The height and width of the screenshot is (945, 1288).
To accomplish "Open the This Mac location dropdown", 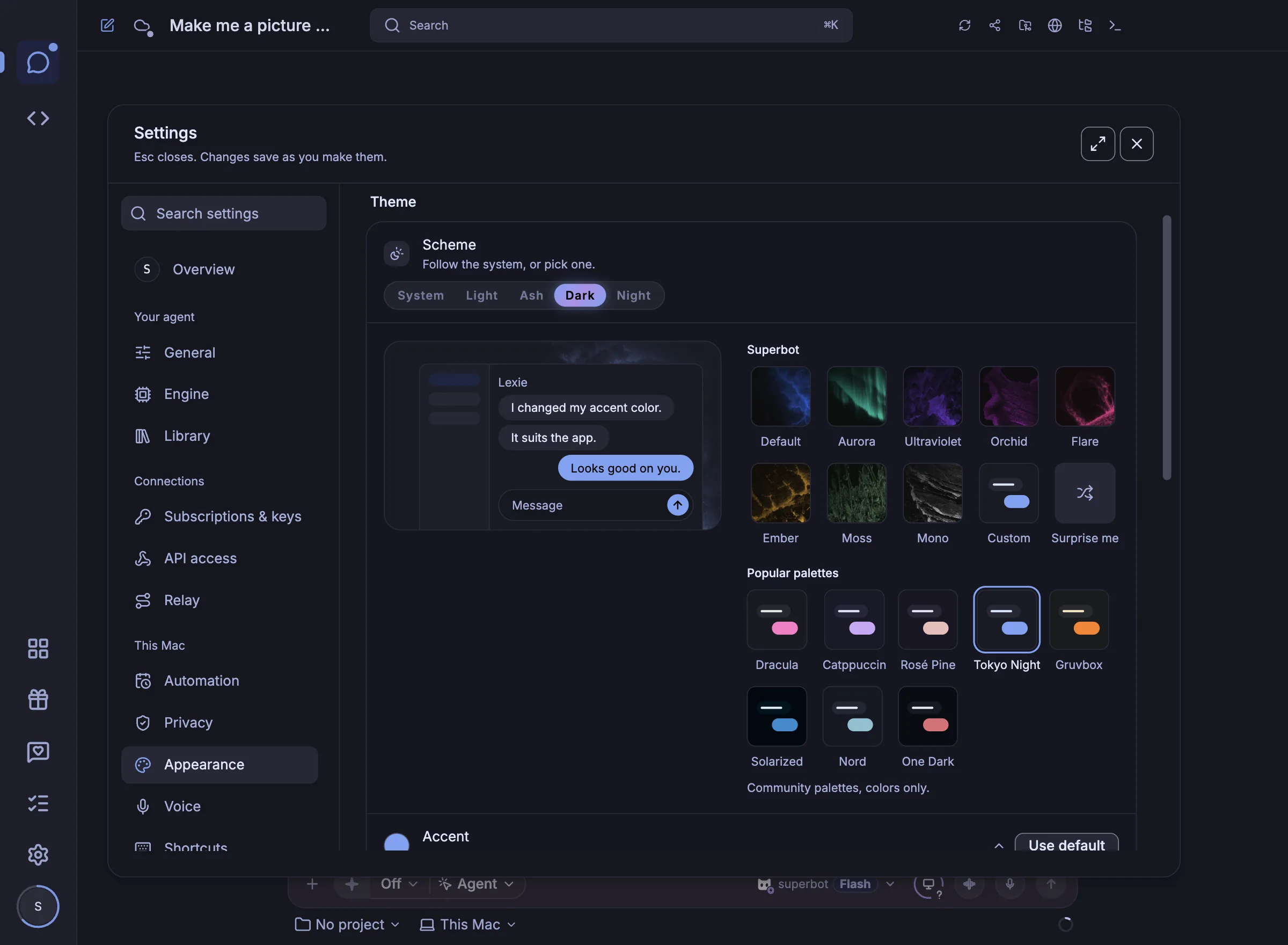I will coord(467,925).
